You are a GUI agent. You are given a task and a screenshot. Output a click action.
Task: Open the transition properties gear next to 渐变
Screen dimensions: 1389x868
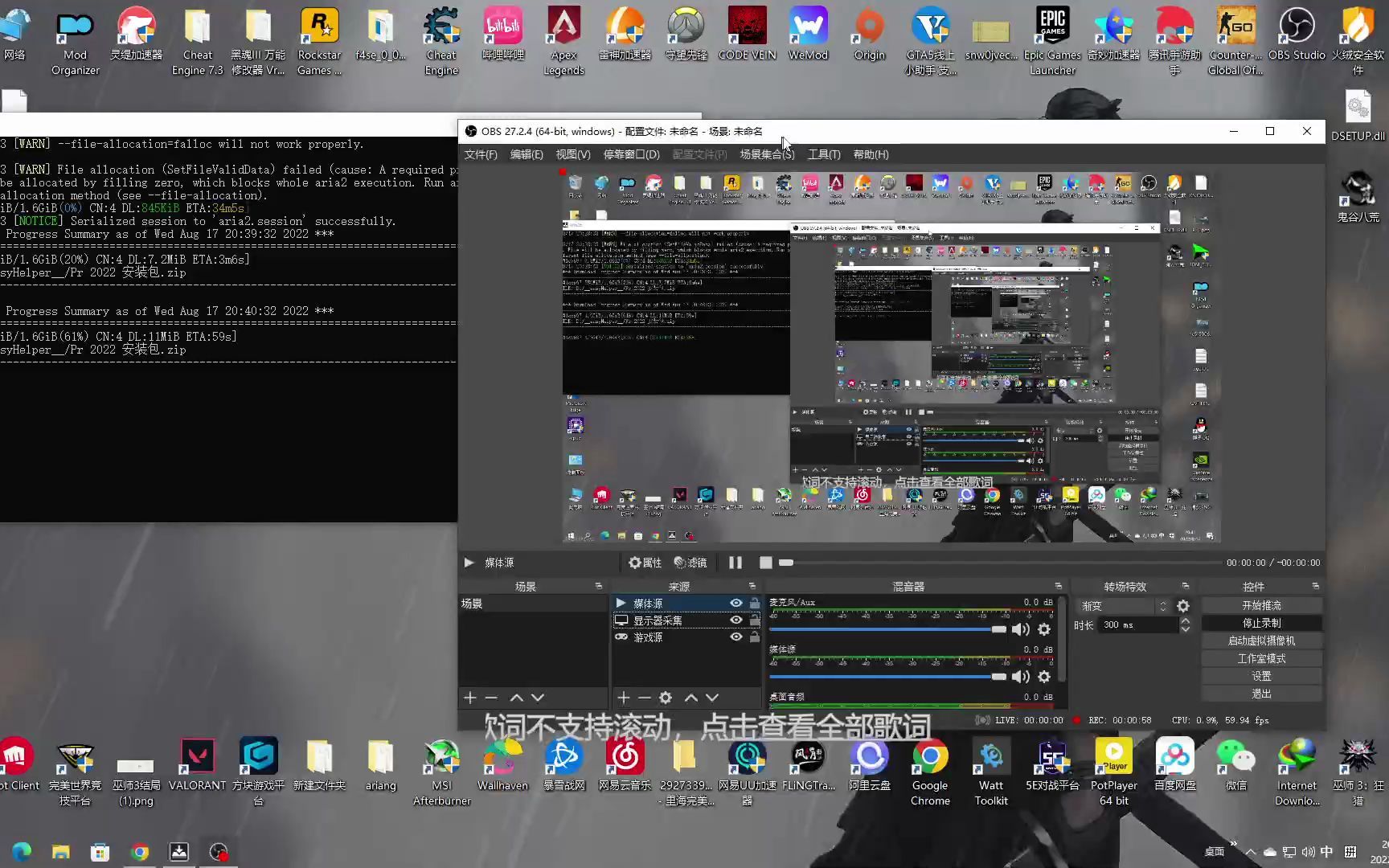[x=1183, y=606]
